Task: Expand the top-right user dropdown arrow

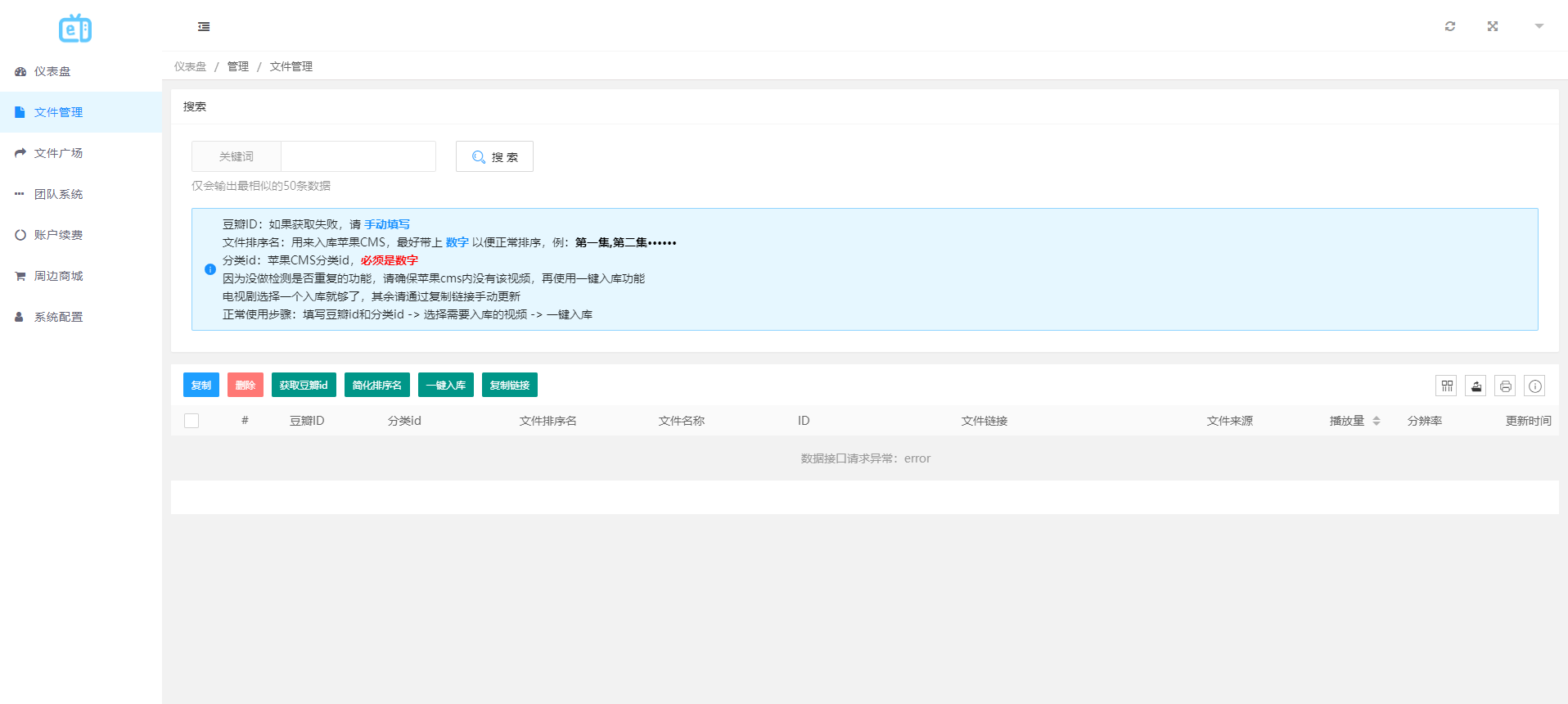Action: pyautogui.click(x=1539, y=26)
